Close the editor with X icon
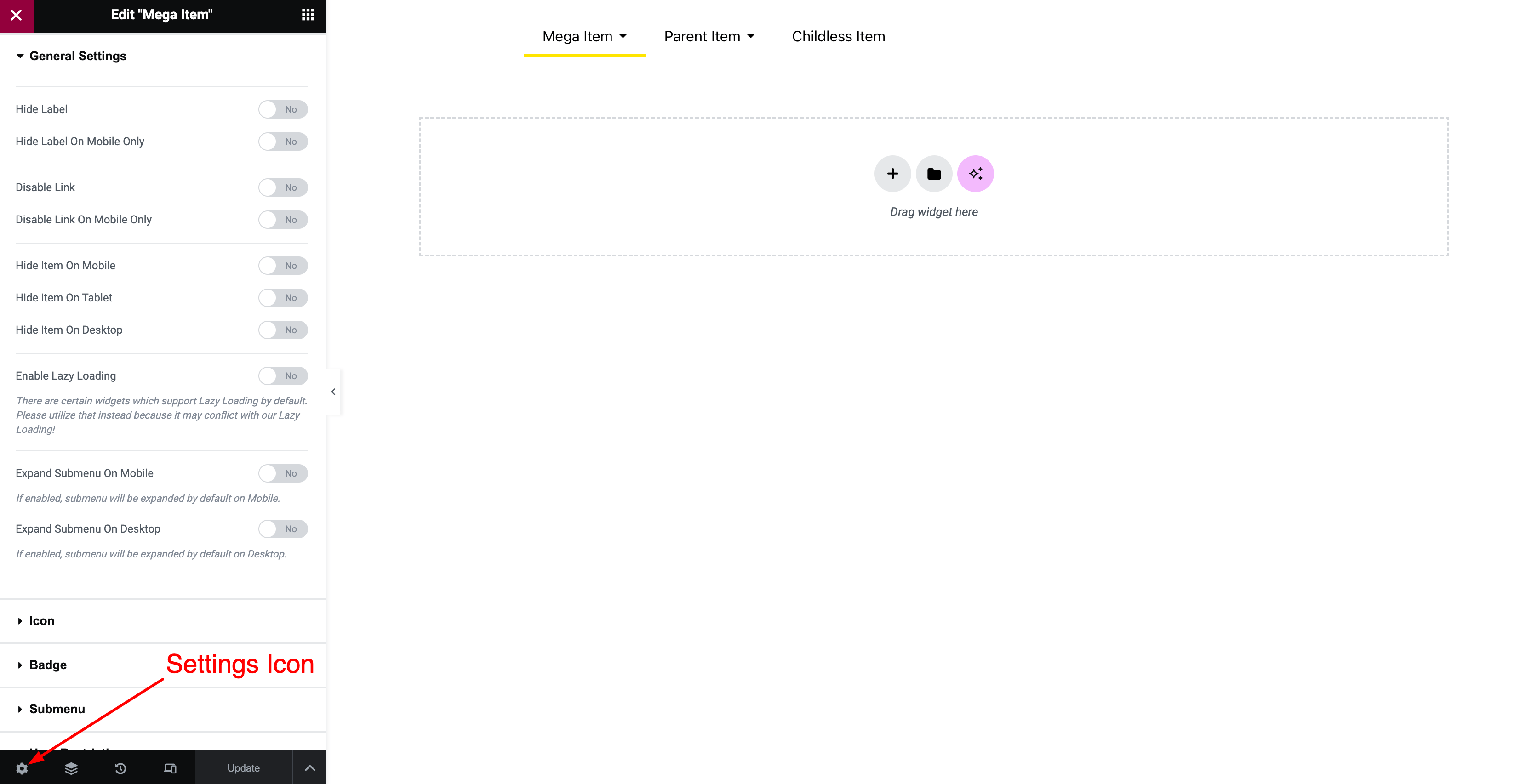 [17, 15]
